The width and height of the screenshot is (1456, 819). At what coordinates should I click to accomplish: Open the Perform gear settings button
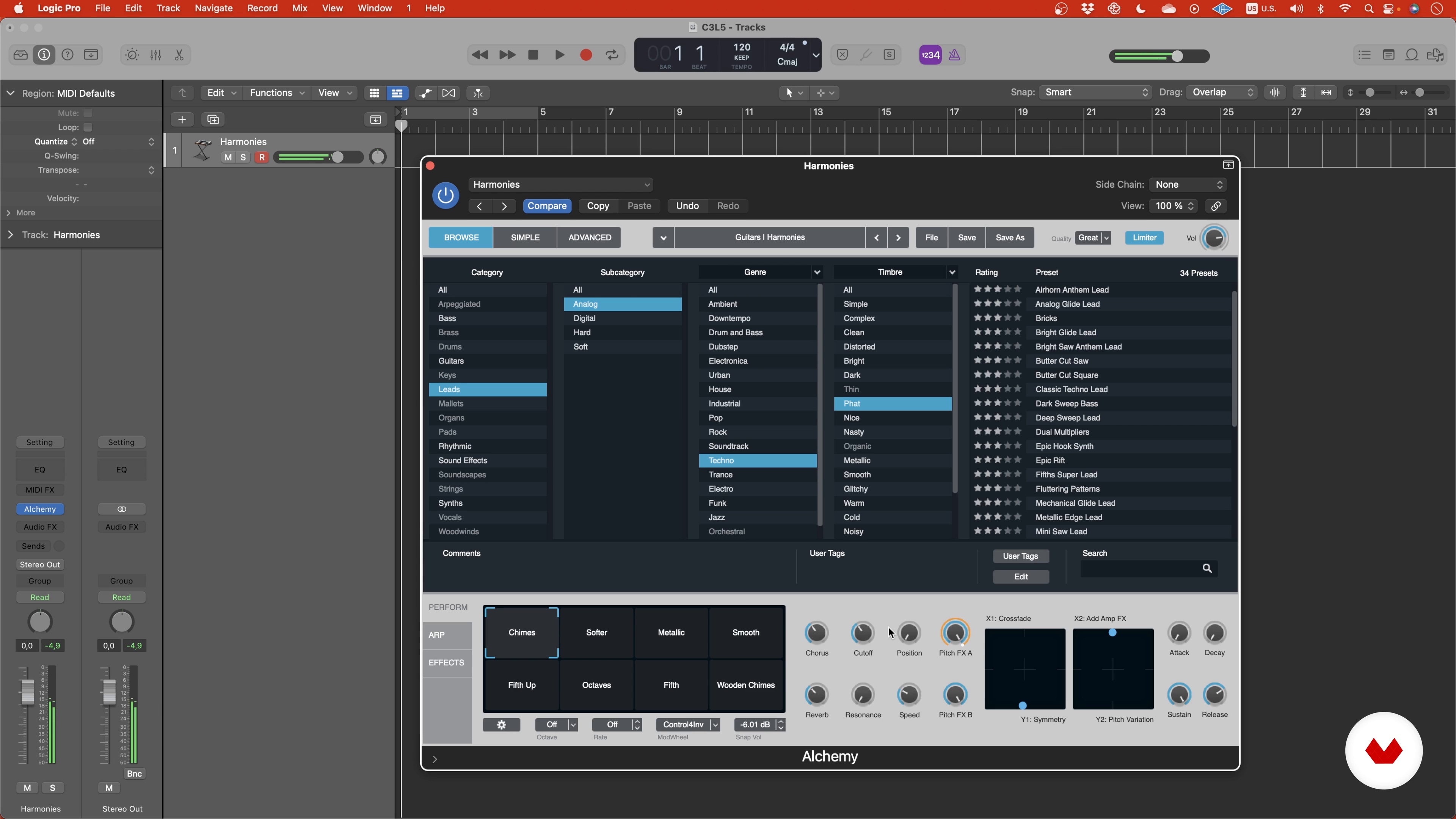[501, 725]
